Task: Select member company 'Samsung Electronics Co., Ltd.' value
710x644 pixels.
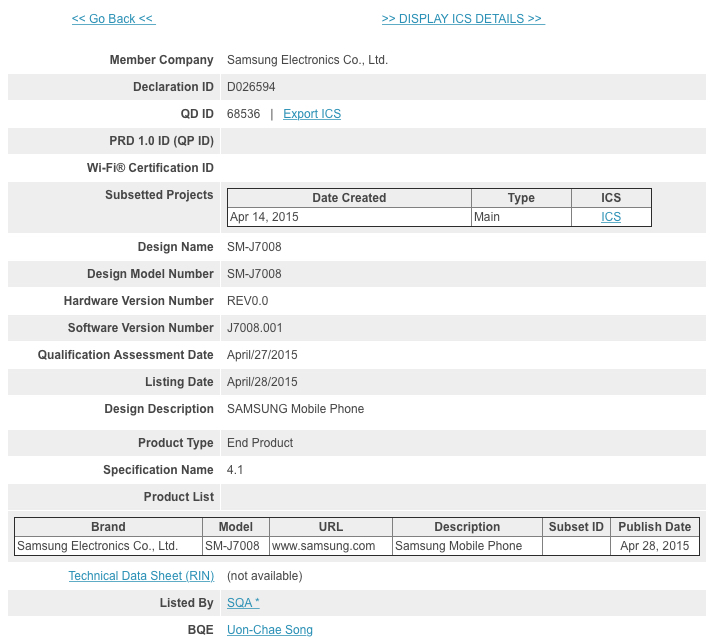Action: coord(307,60)
